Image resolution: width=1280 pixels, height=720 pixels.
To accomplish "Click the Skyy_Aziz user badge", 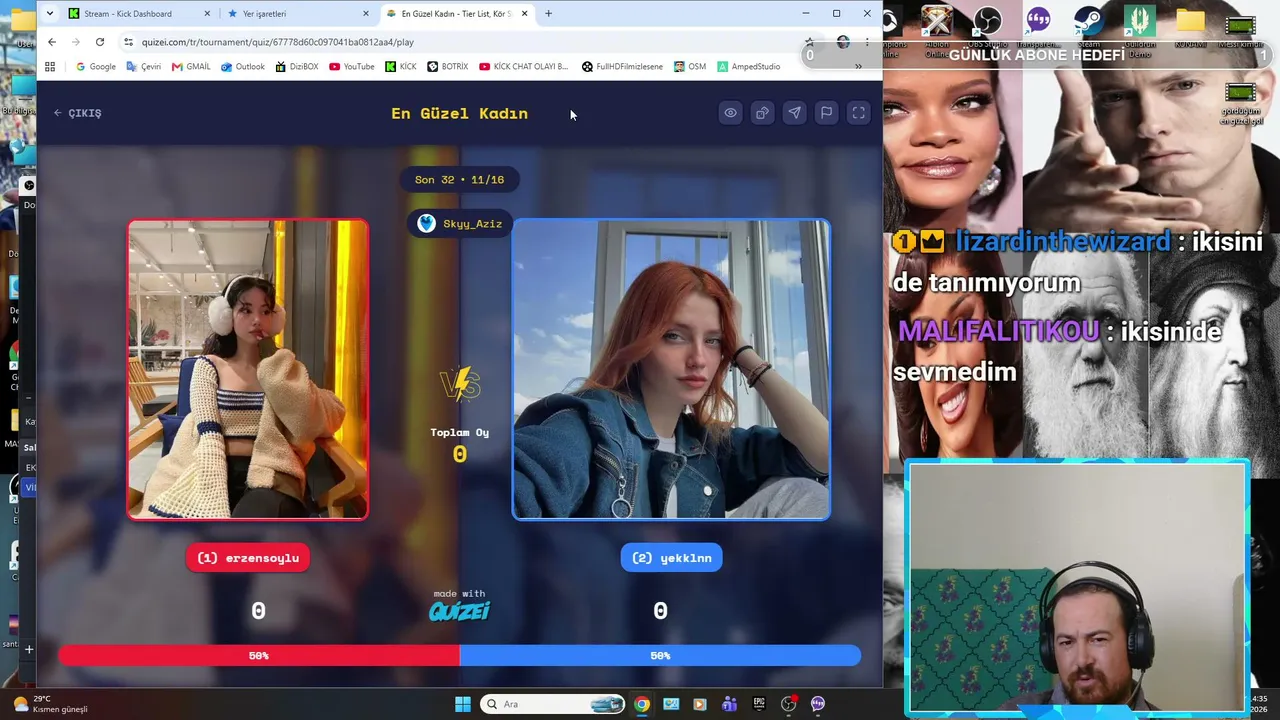I will (x=460, y=224).
